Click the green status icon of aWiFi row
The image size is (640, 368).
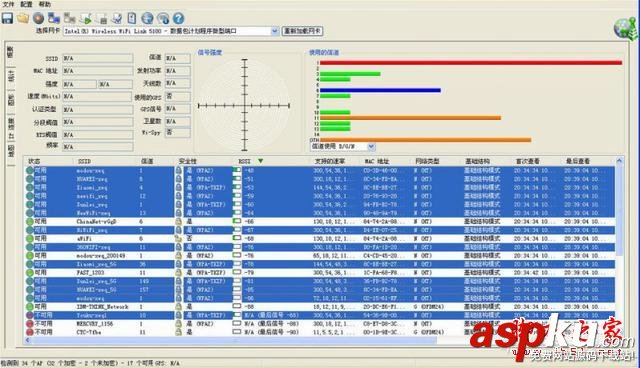pos(30,238)
